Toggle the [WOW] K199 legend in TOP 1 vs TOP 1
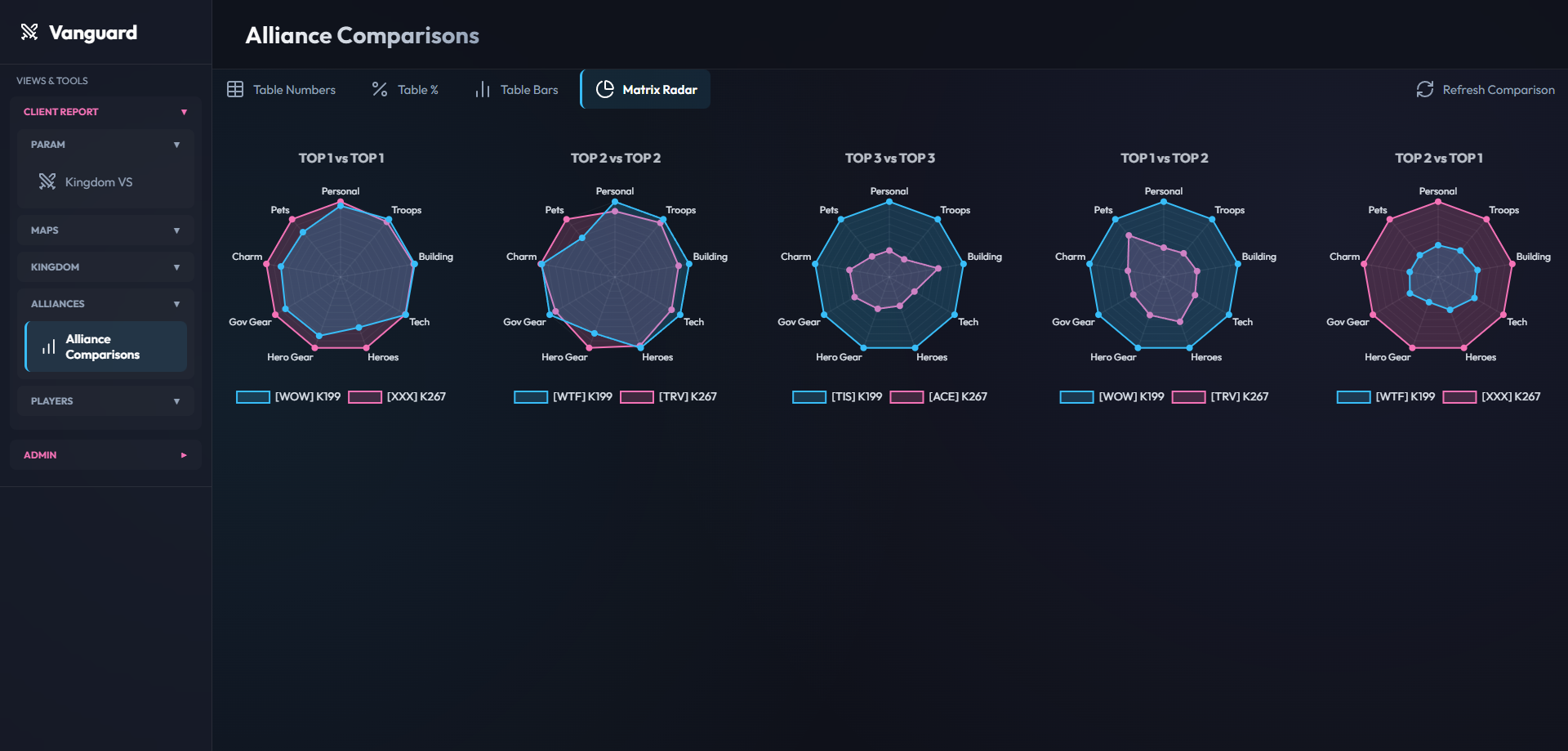1568x751 pixels. [288, 396]
